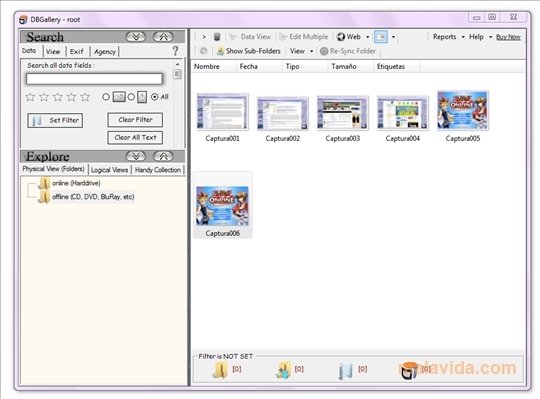Viewport: 540px width, 399px height.
Task: Click the 'Search all data fields' input box
Action: pyautogui.click(x=94, y=79)
